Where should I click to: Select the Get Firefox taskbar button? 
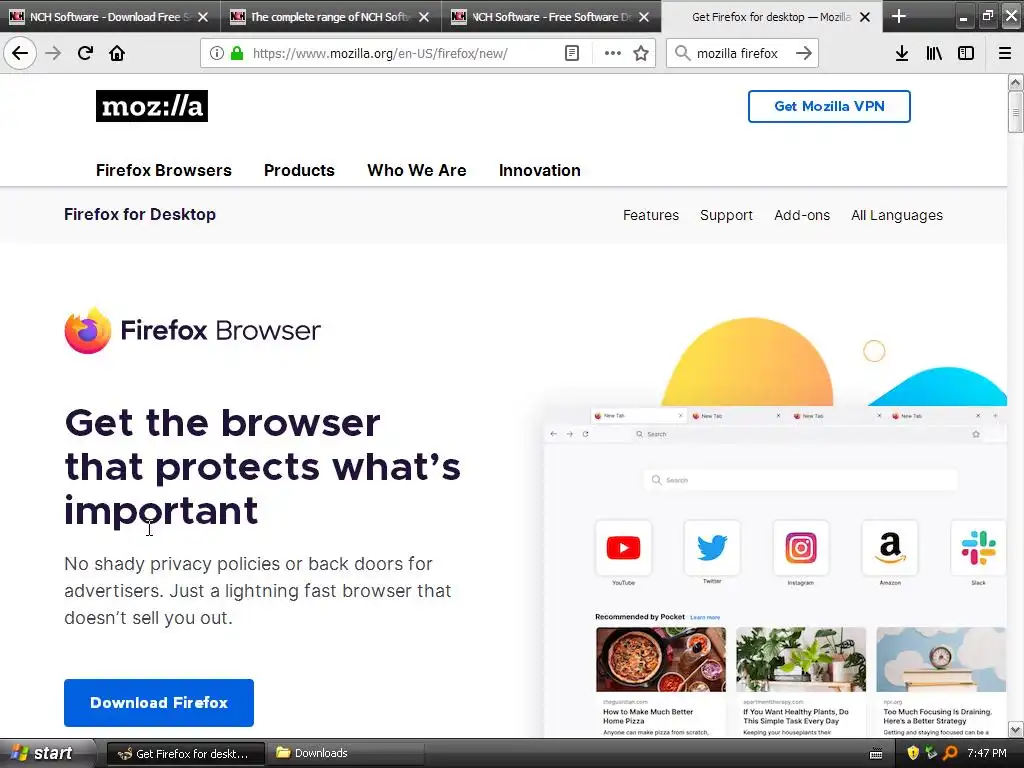[x=185, y=754]
